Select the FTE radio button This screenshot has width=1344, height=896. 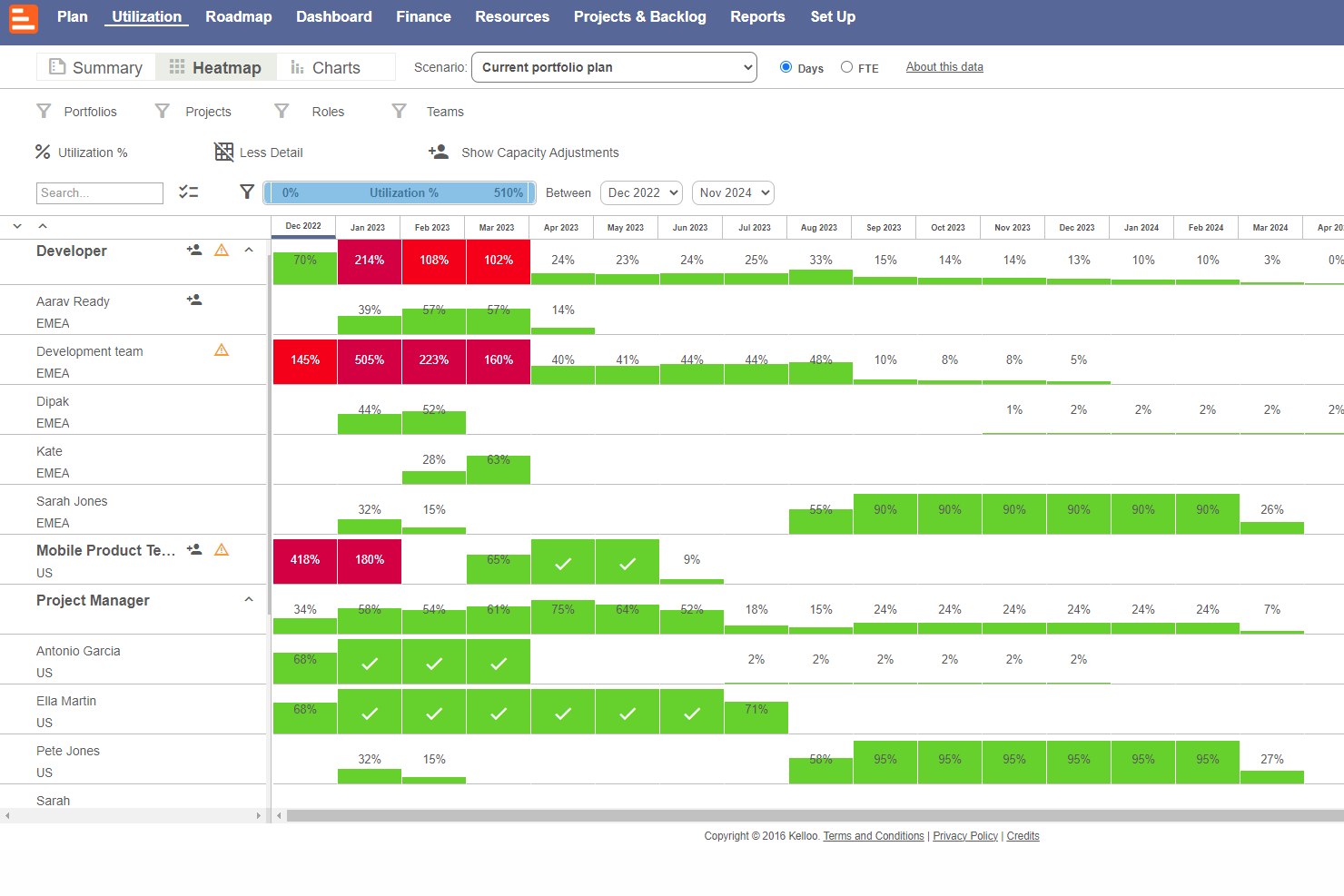pyautogui.click(x=847, y=67)
